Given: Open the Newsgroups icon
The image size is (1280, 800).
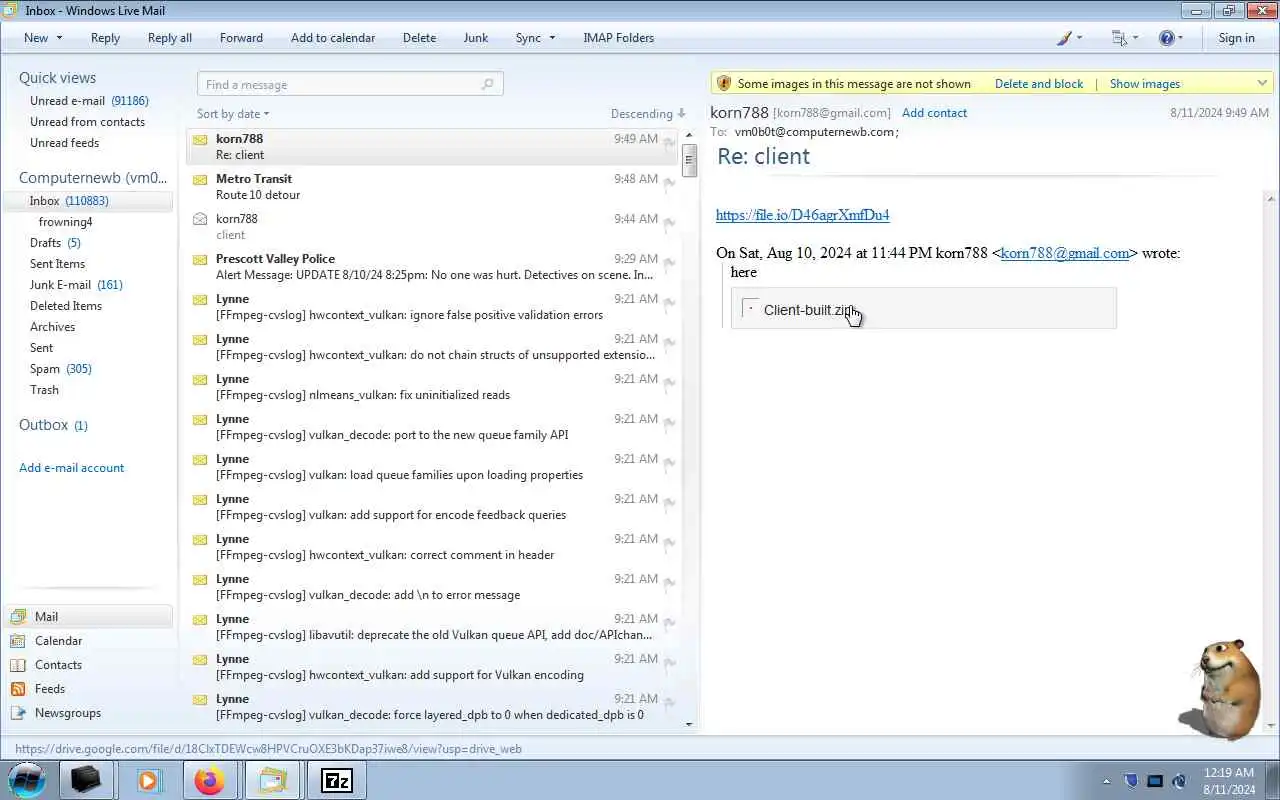Looking at the screenshot, I should (17, 713).
